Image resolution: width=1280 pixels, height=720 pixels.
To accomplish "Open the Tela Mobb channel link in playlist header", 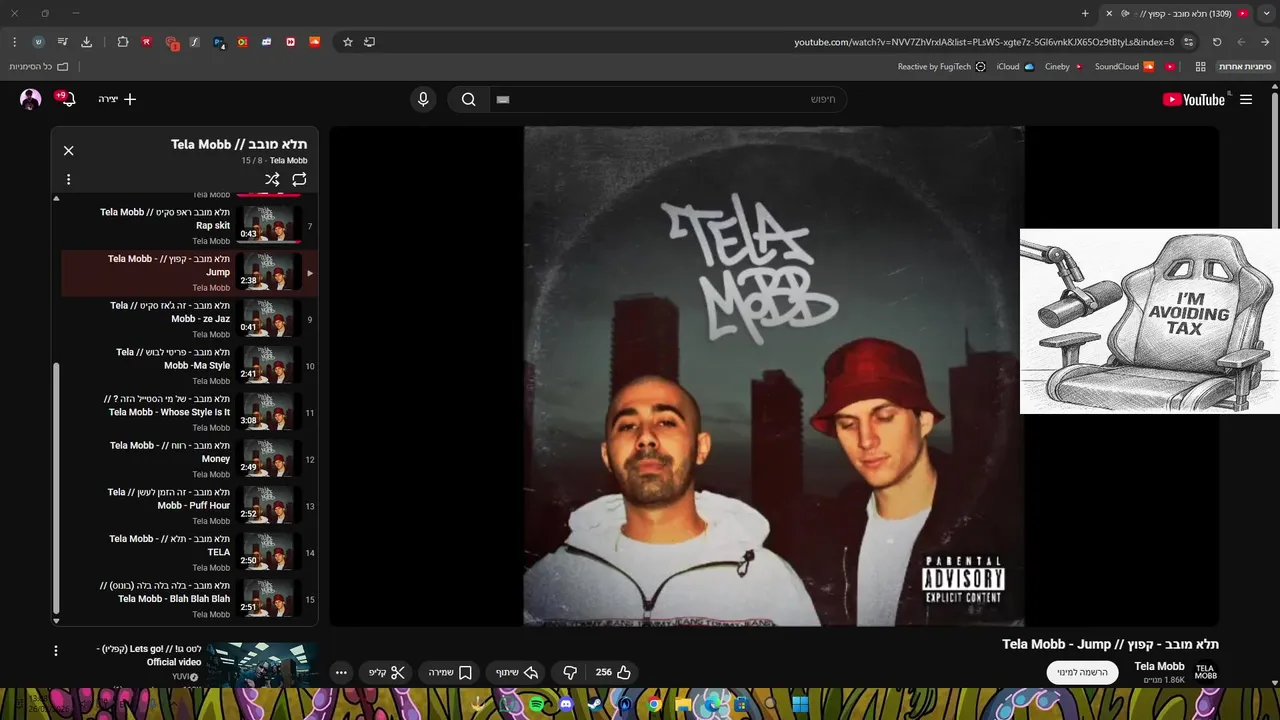I will (x=288, y=161).
